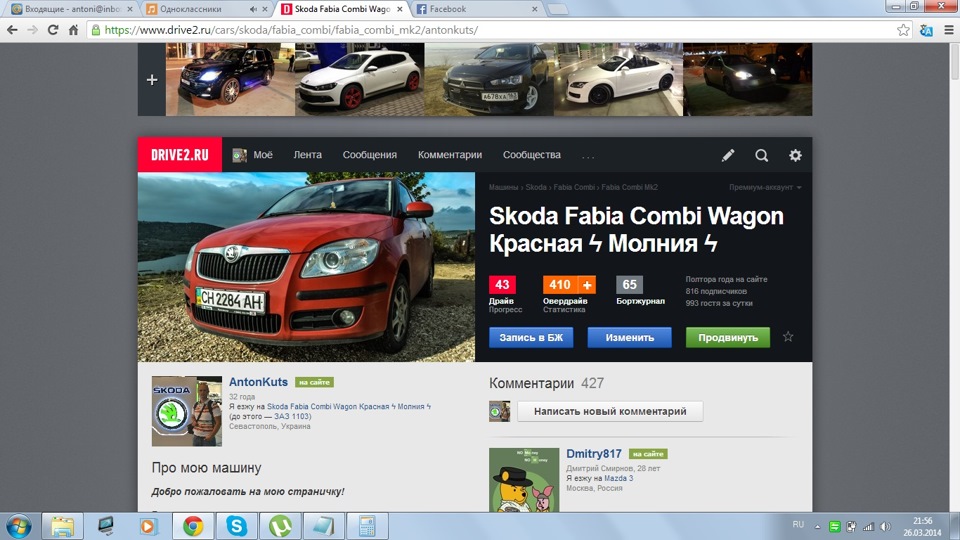Screen dimensions: 960x540
Task: Open white convertible photo thumbnail
Action: tap(618, 80)
